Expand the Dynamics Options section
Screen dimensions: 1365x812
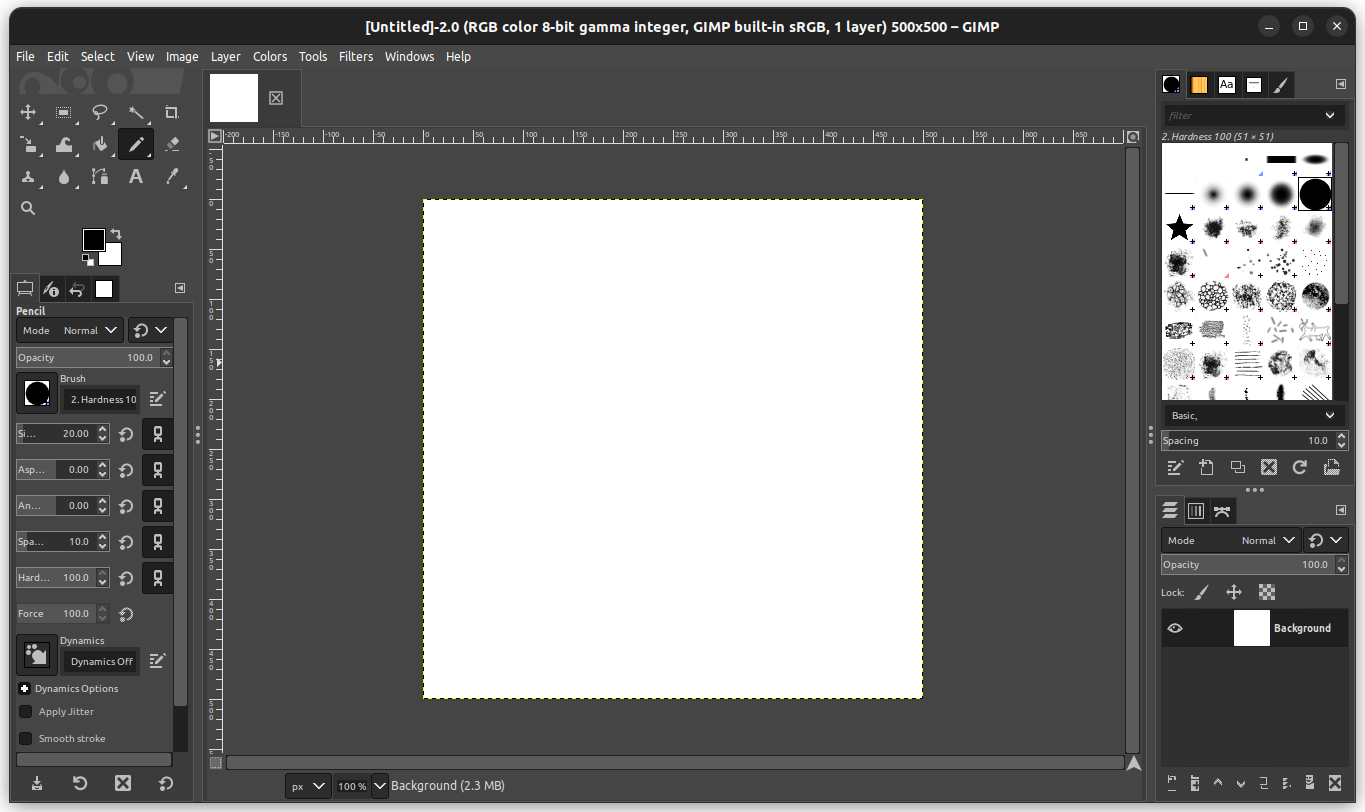(25, 689)
